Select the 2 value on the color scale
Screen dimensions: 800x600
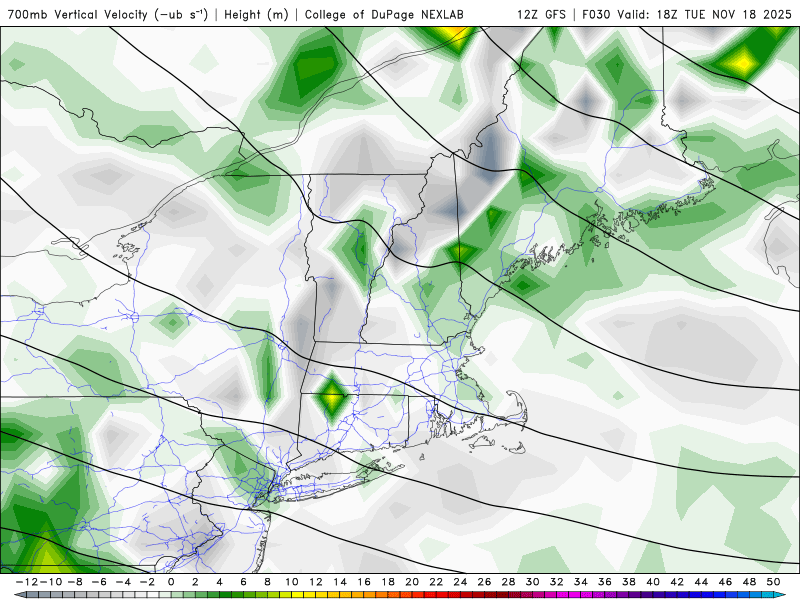pos(195,582)
